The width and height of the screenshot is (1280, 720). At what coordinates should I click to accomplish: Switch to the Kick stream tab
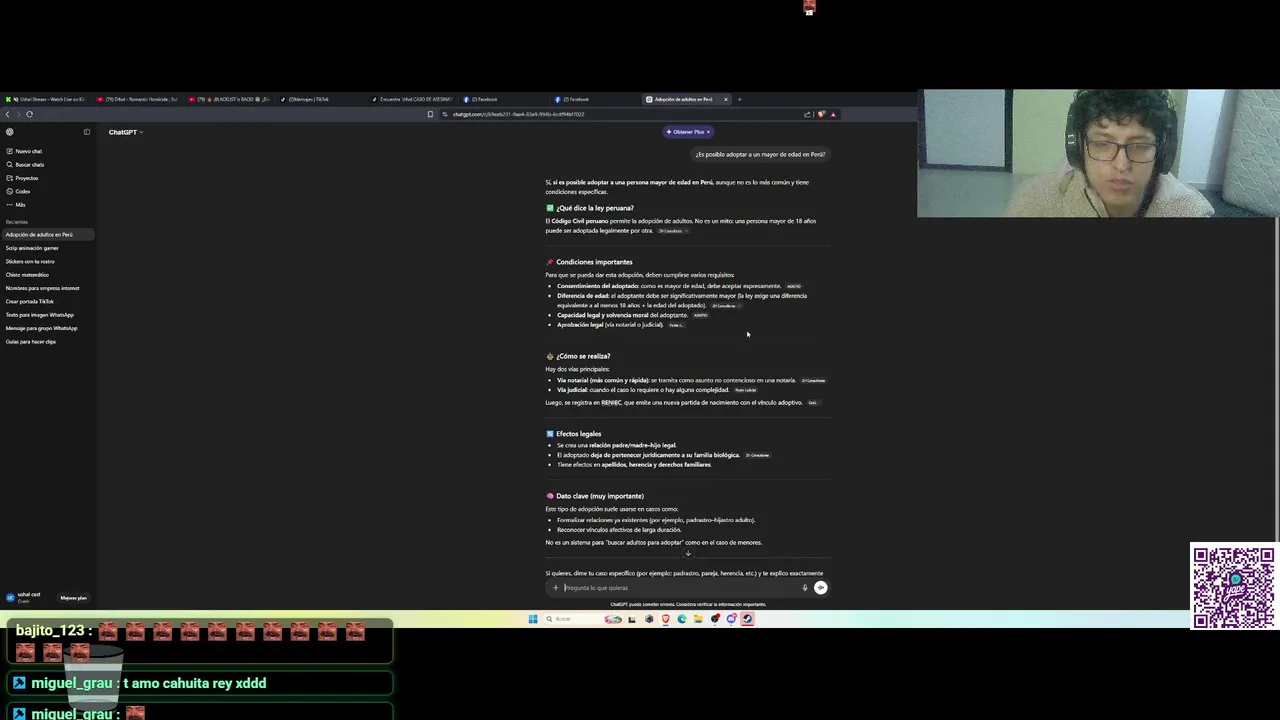[46, 99]
